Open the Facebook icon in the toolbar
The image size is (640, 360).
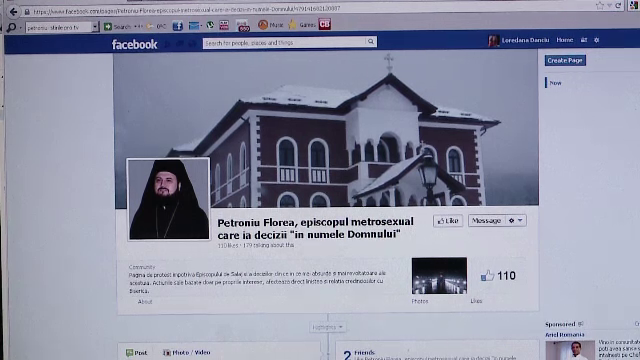(x=178, y=26)
